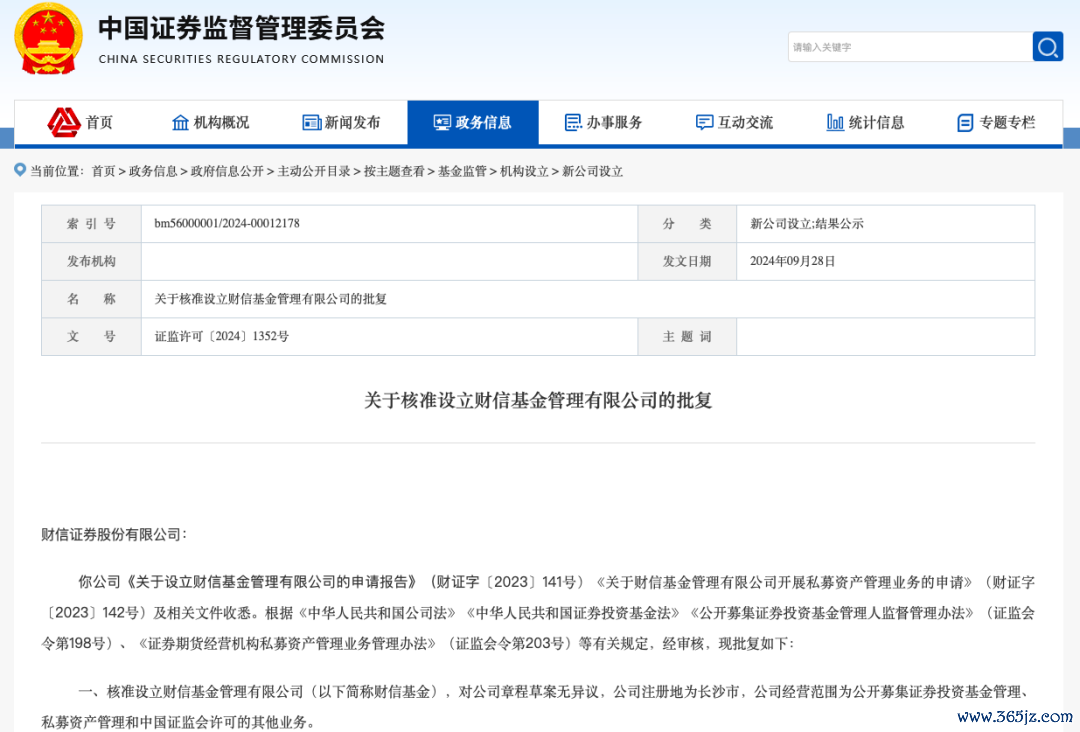Click the building icon beside 机构概况
This screenshot has height=732, width=1080.
180,122
